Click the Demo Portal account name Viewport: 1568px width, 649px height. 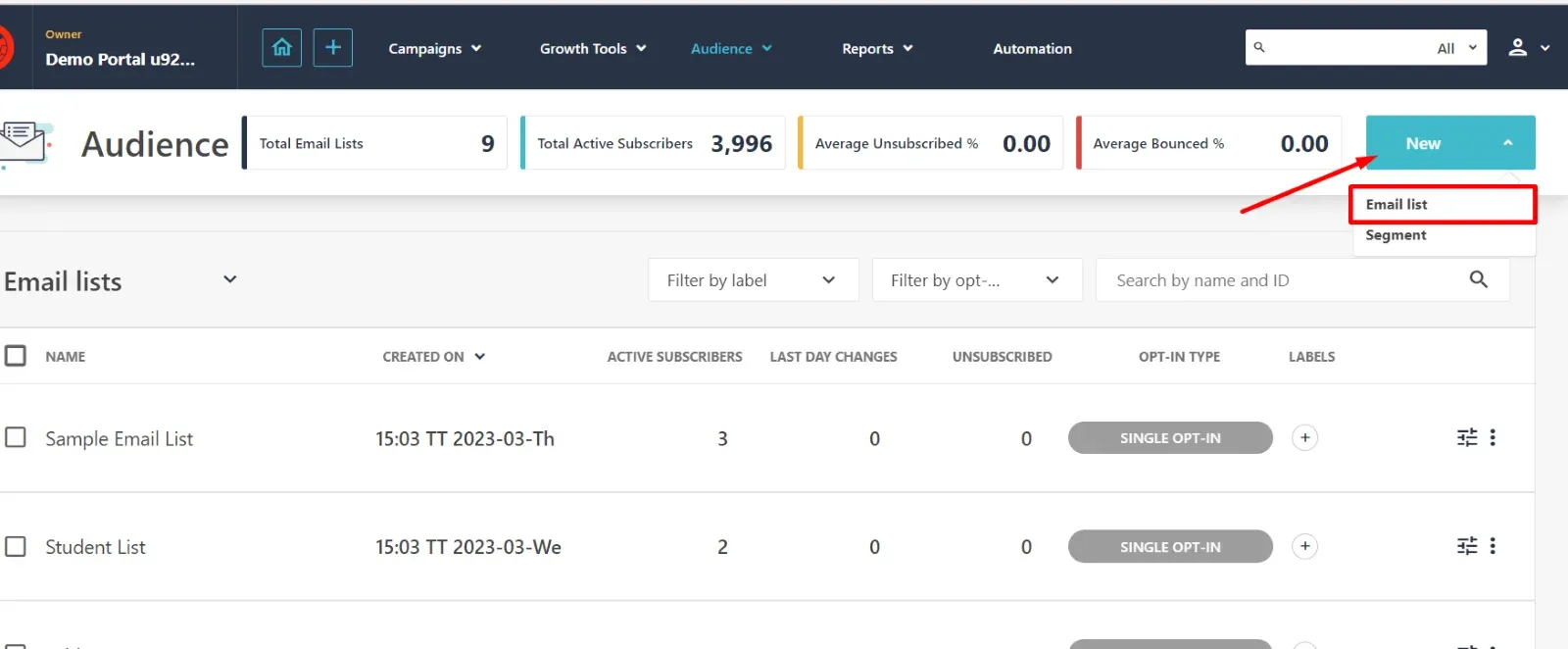[x=120, y=59]
